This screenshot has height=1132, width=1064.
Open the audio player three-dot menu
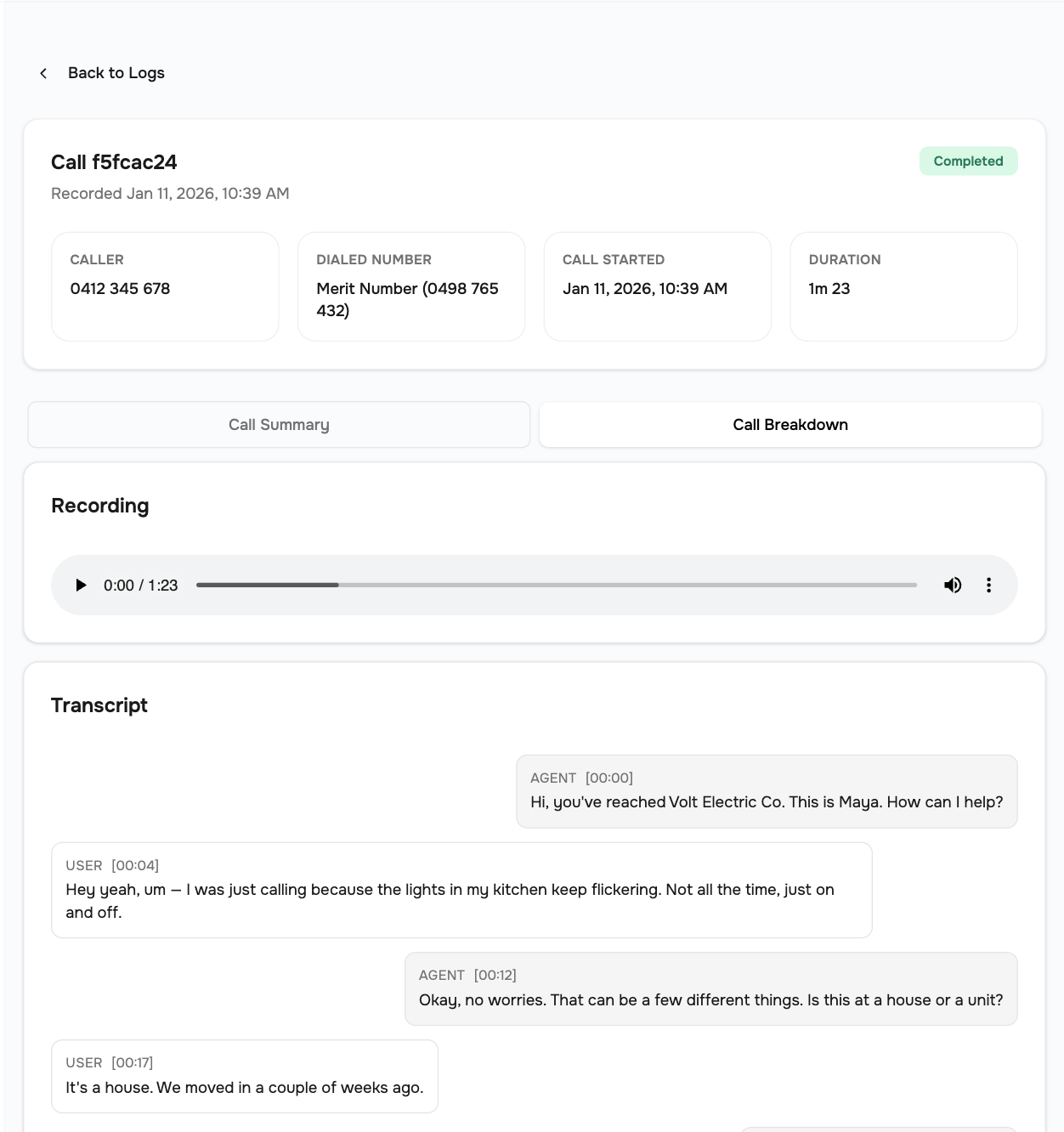(988, 585)
